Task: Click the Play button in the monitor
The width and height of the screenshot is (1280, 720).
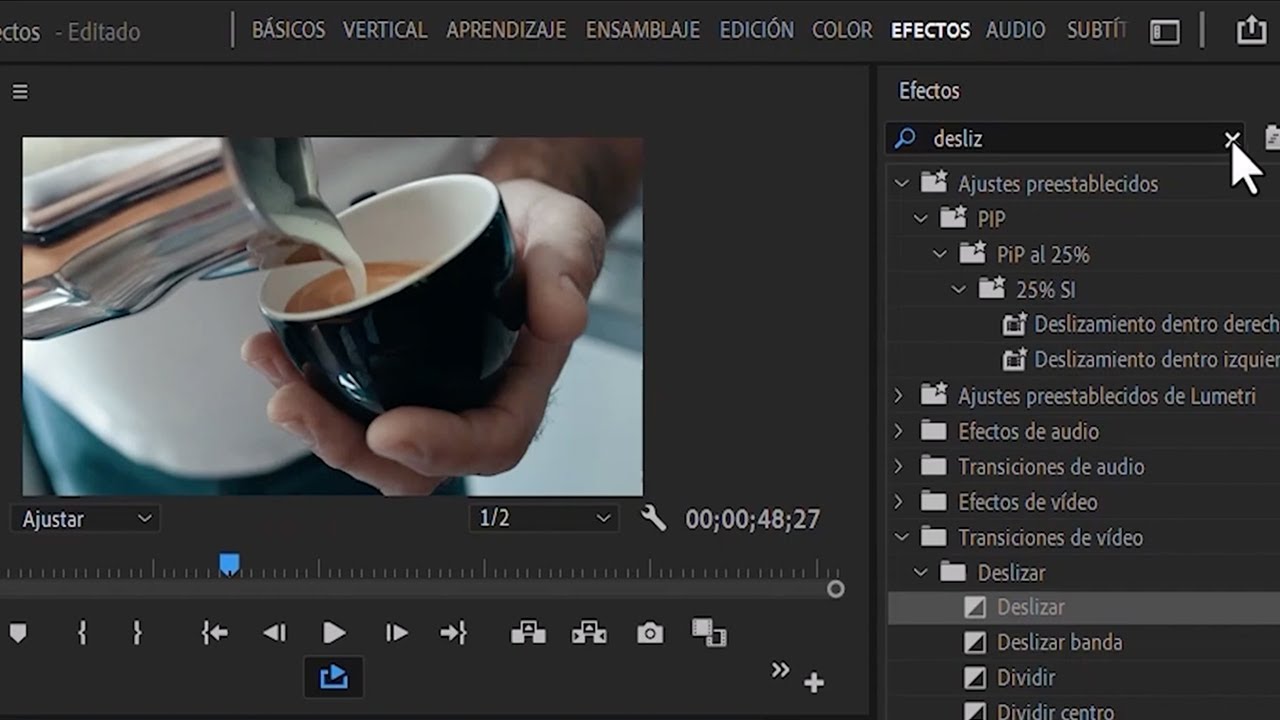Action: 334,633
